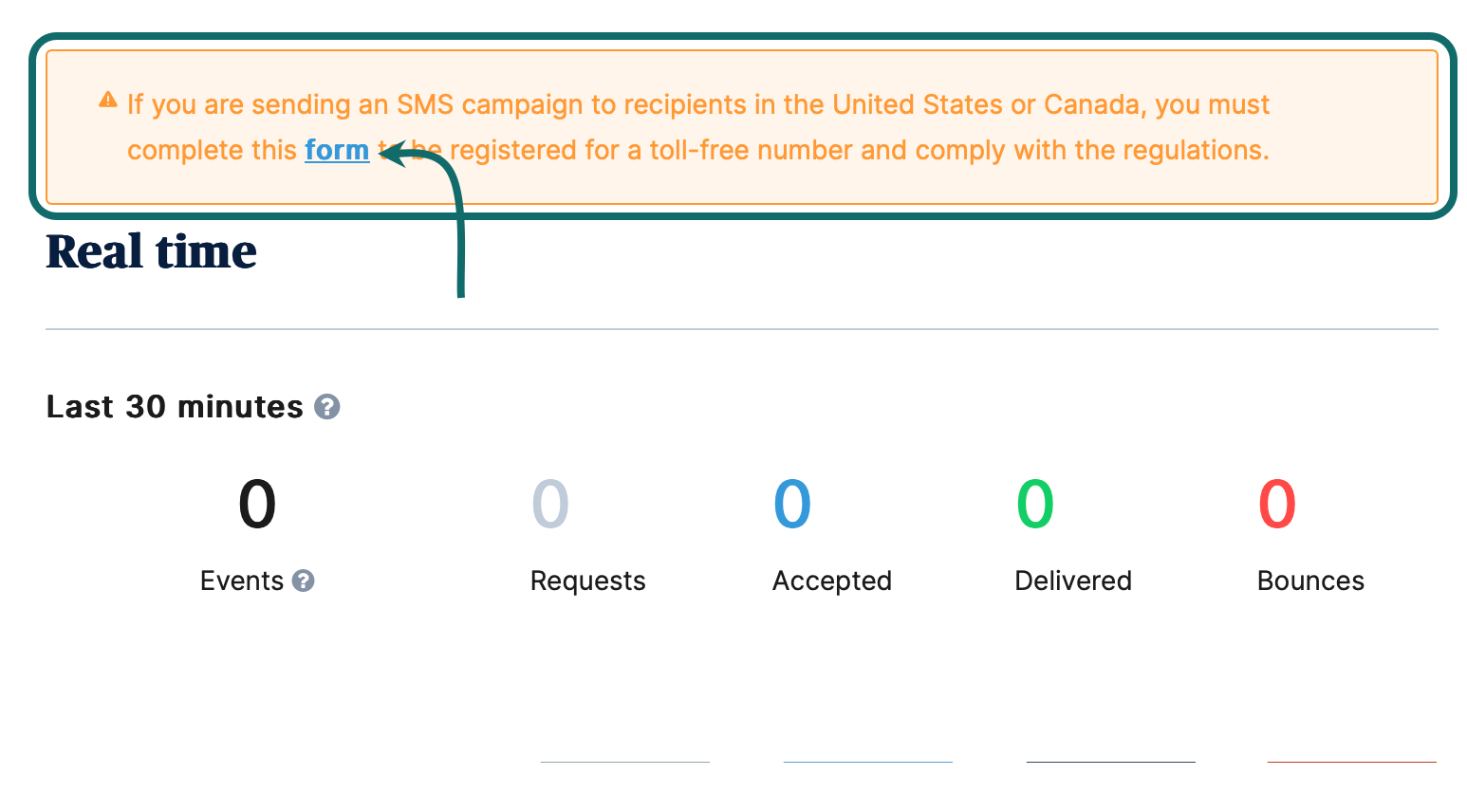Click the red Bounces count zero
This screenshot has width=1467, height=812.
pos(1277,504)
